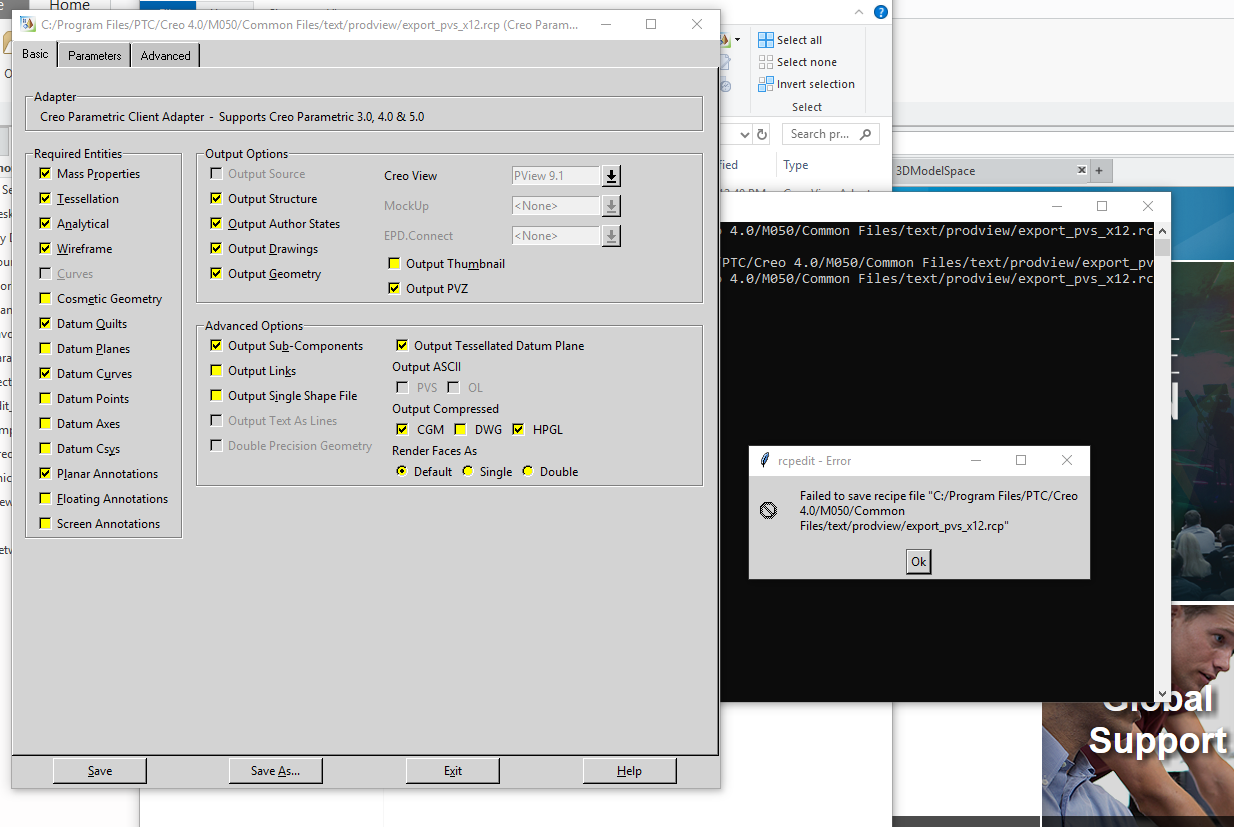1234x827 pixels.
Task: Open the EPD.Connect dropdown
Action: (610, 235)
